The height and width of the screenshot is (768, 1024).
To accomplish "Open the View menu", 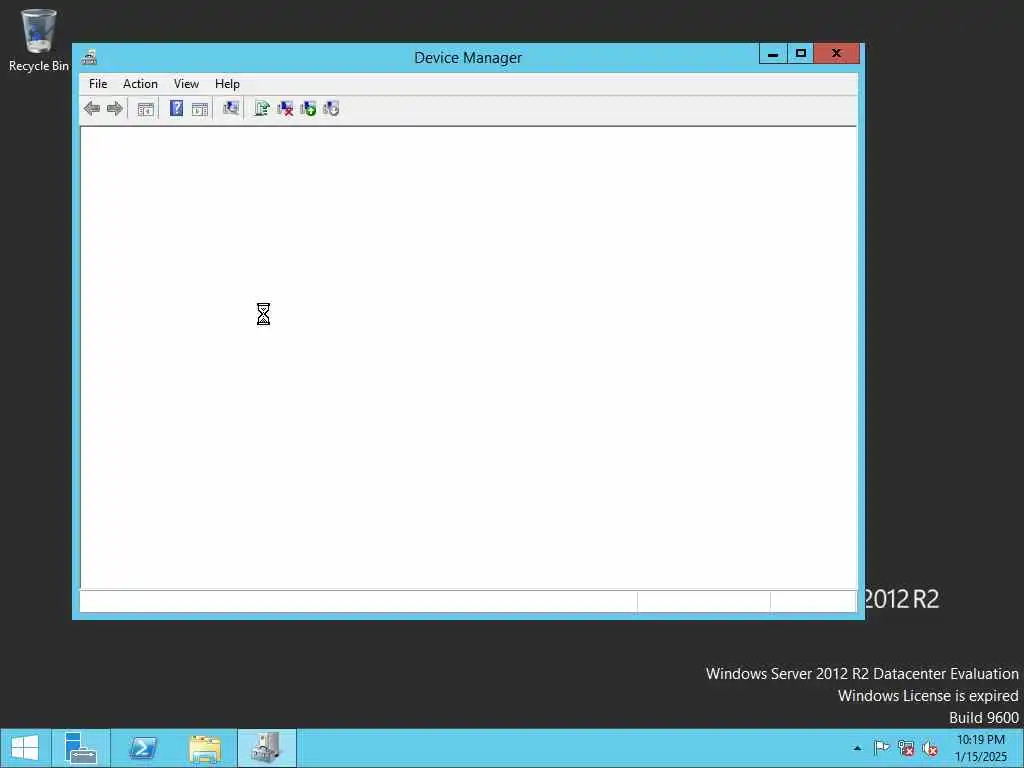I will coord(186,84).
